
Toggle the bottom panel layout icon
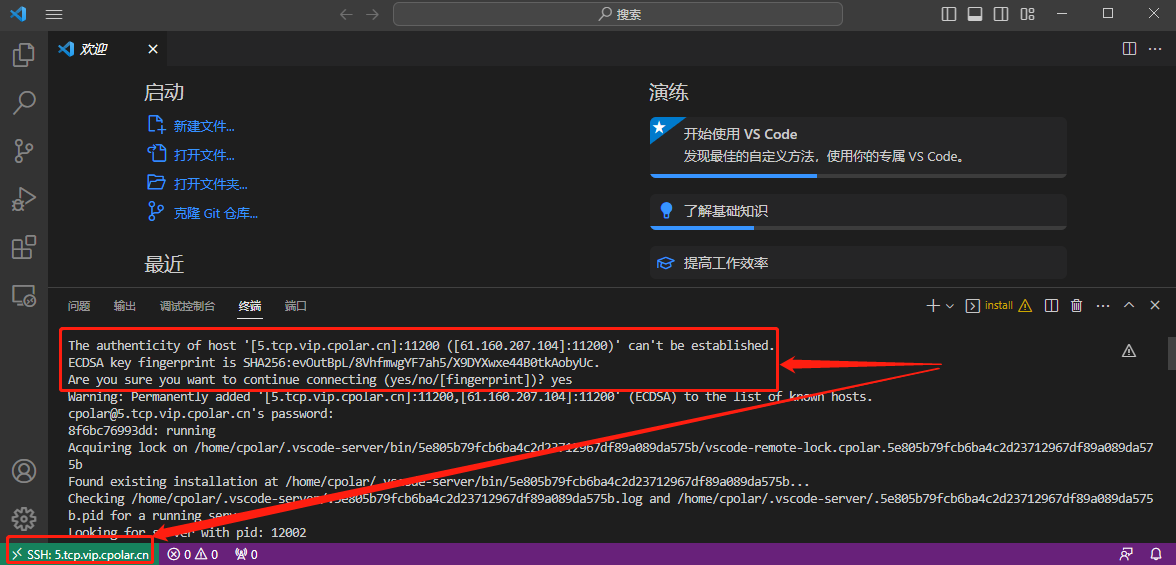click(x=975, y=14)
